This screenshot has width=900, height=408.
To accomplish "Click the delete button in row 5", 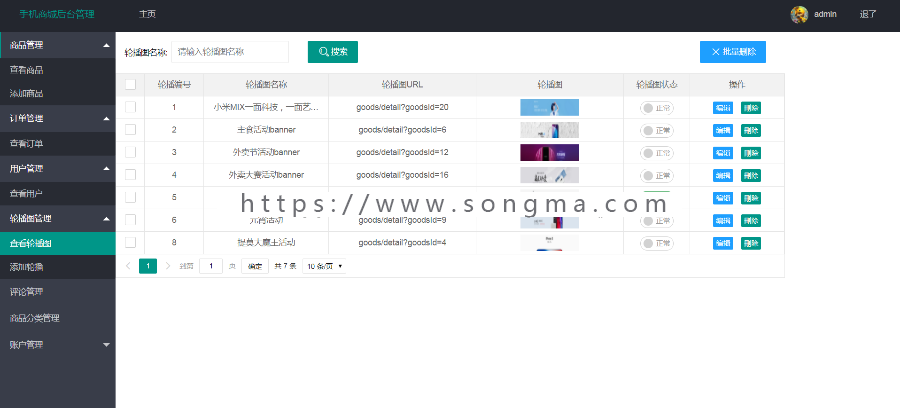I will click(751, 198).
